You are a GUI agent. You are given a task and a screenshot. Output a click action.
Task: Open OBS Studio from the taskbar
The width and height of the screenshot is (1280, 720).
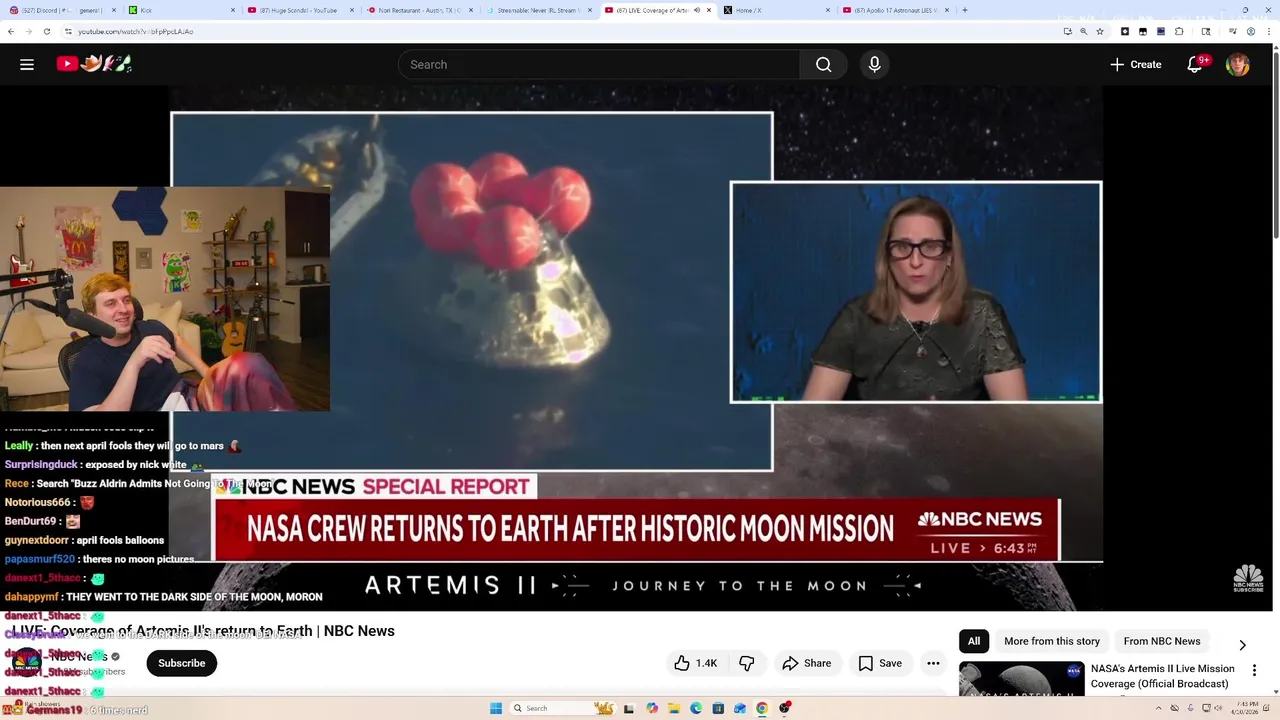click(785, 708)
